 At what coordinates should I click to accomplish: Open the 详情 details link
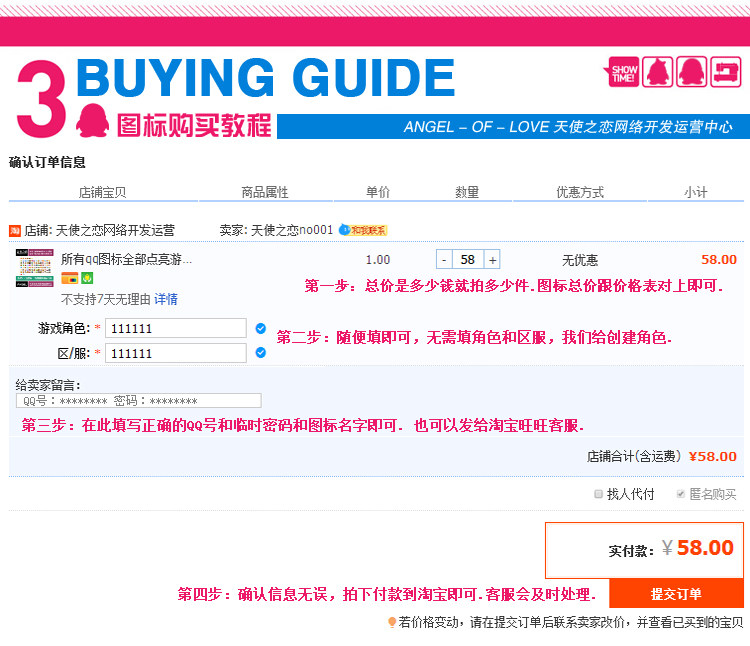pyautogui.click(x=166, y=299)
